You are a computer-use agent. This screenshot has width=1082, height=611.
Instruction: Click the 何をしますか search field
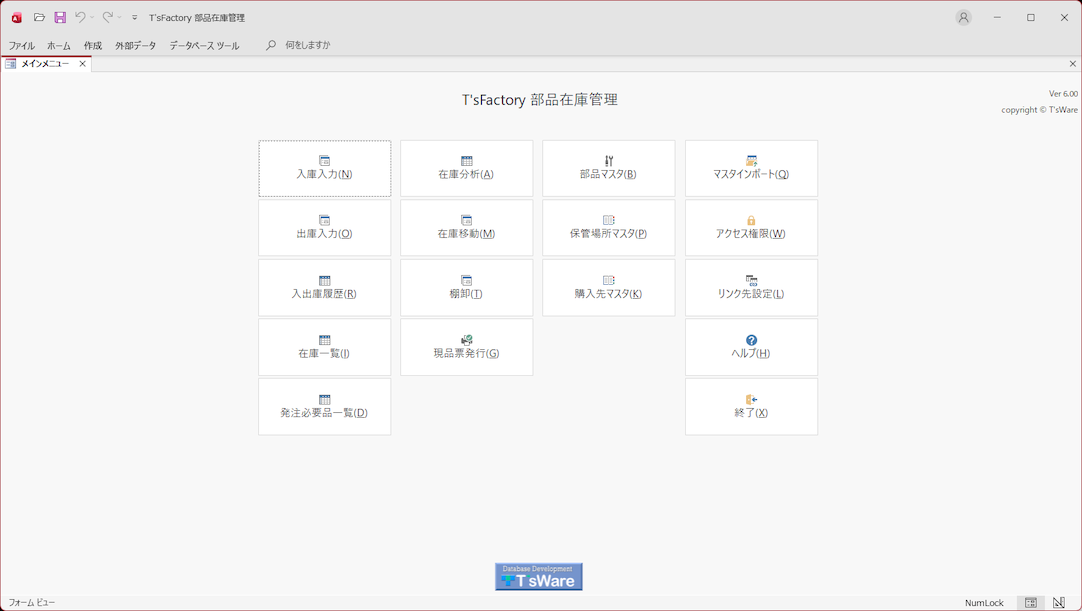pyautogui.click(x=307, y=46)
